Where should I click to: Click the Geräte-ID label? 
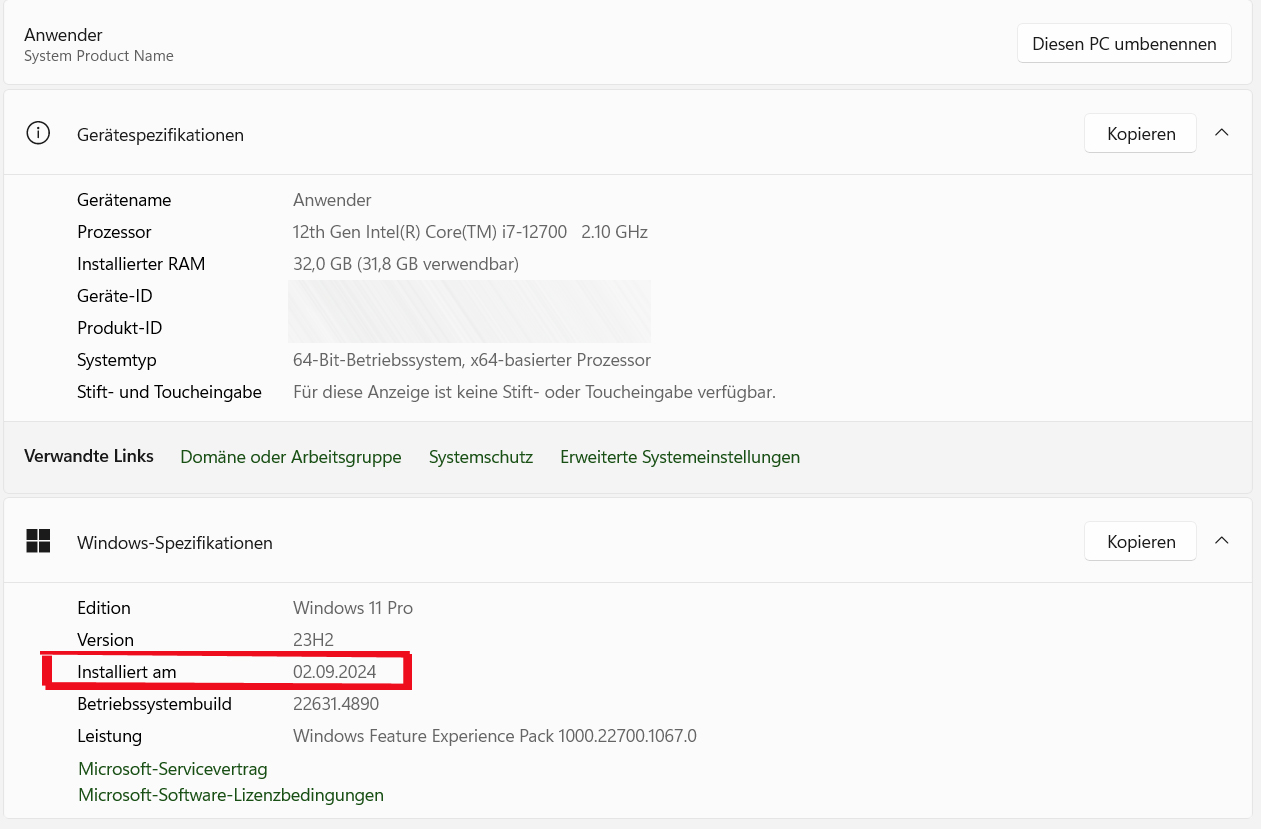click(115, 296)
